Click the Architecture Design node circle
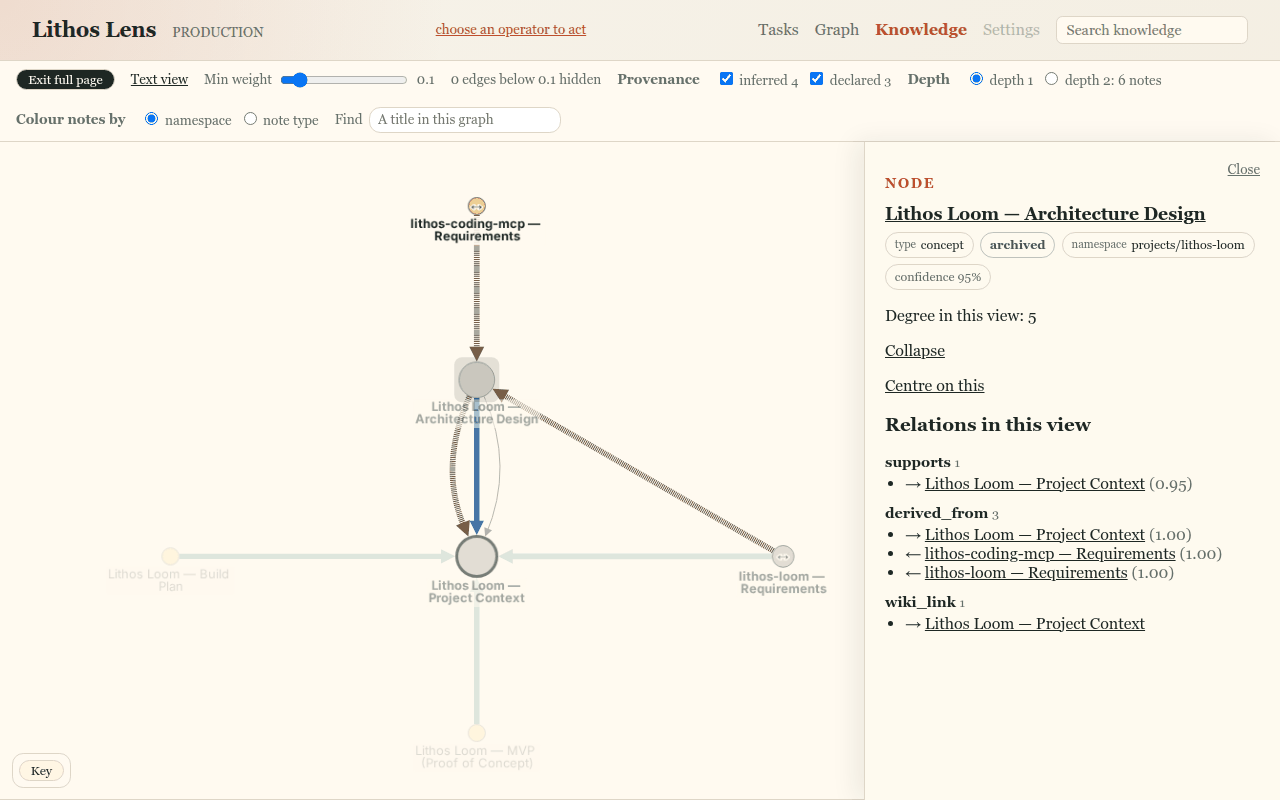The height and width of the screenshot is (800, 1280). click(x=477, y=380)
